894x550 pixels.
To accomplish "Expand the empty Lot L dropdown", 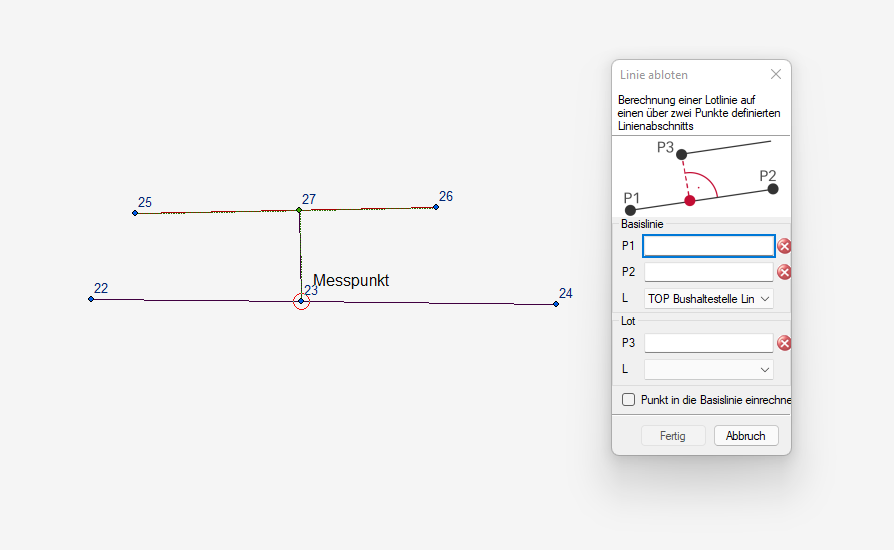I will (708, 370).
